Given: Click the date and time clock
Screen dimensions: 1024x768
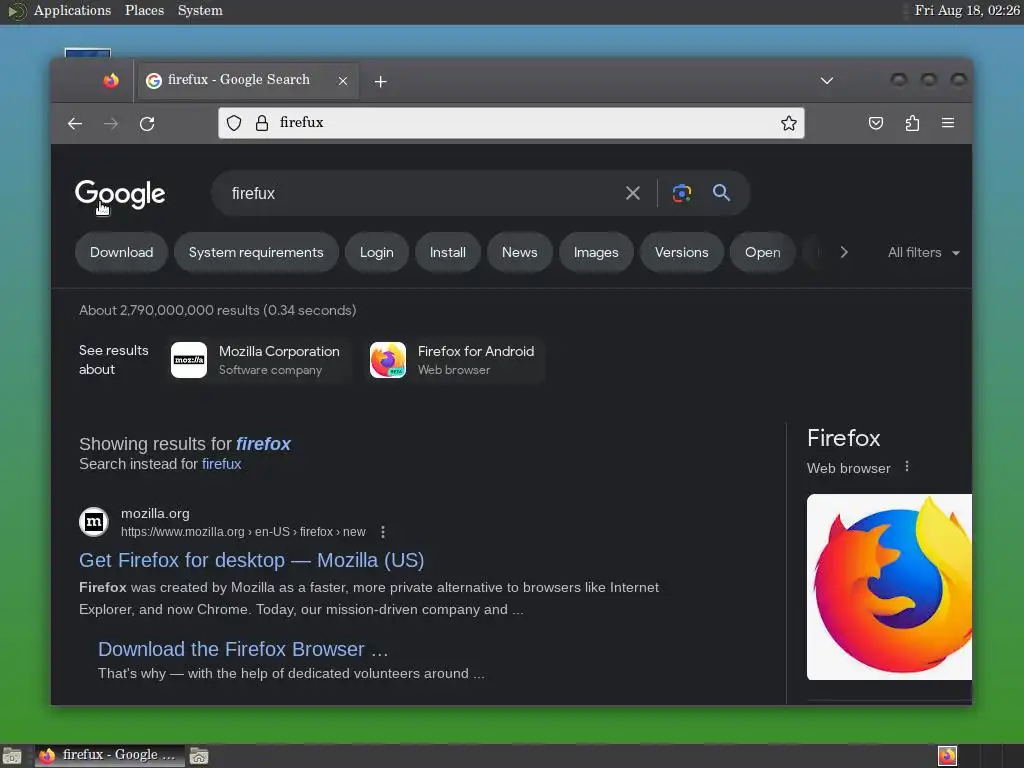Looking at the screenshot, I should [x=967, y=10].
